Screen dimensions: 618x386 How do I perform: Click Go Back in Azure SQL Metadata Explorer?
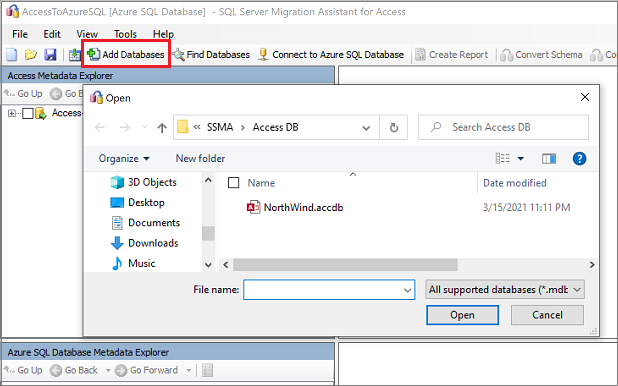click(74, 370)
